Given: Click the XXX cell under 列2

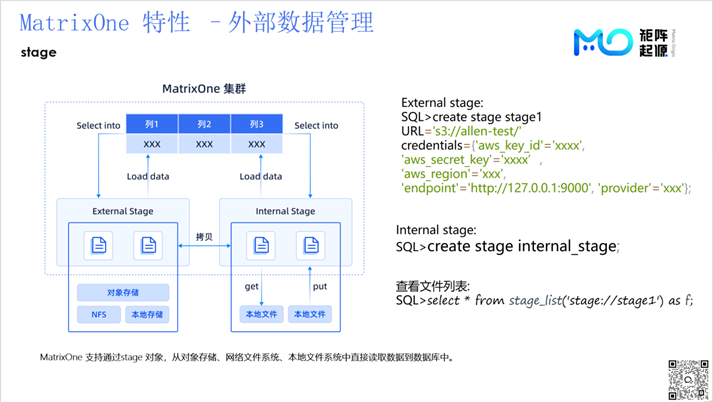Looking at the screenshot, I should point(204,144).
